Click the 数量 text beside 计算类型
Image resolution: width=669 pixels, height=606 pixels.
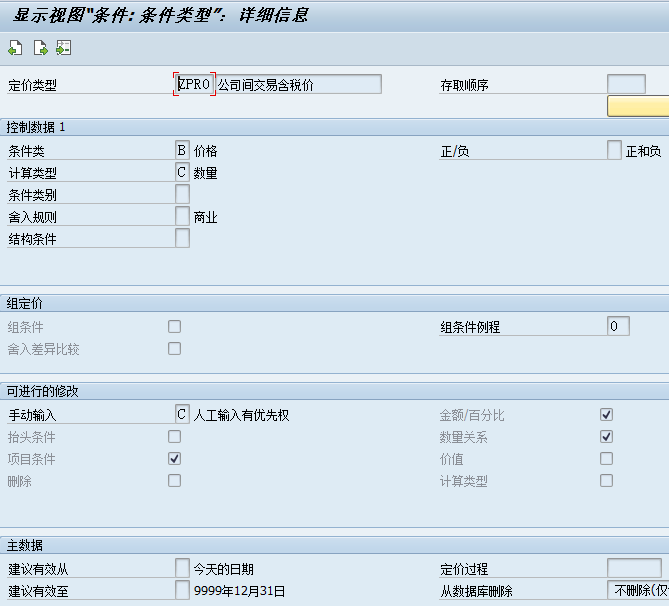(206, 173)
